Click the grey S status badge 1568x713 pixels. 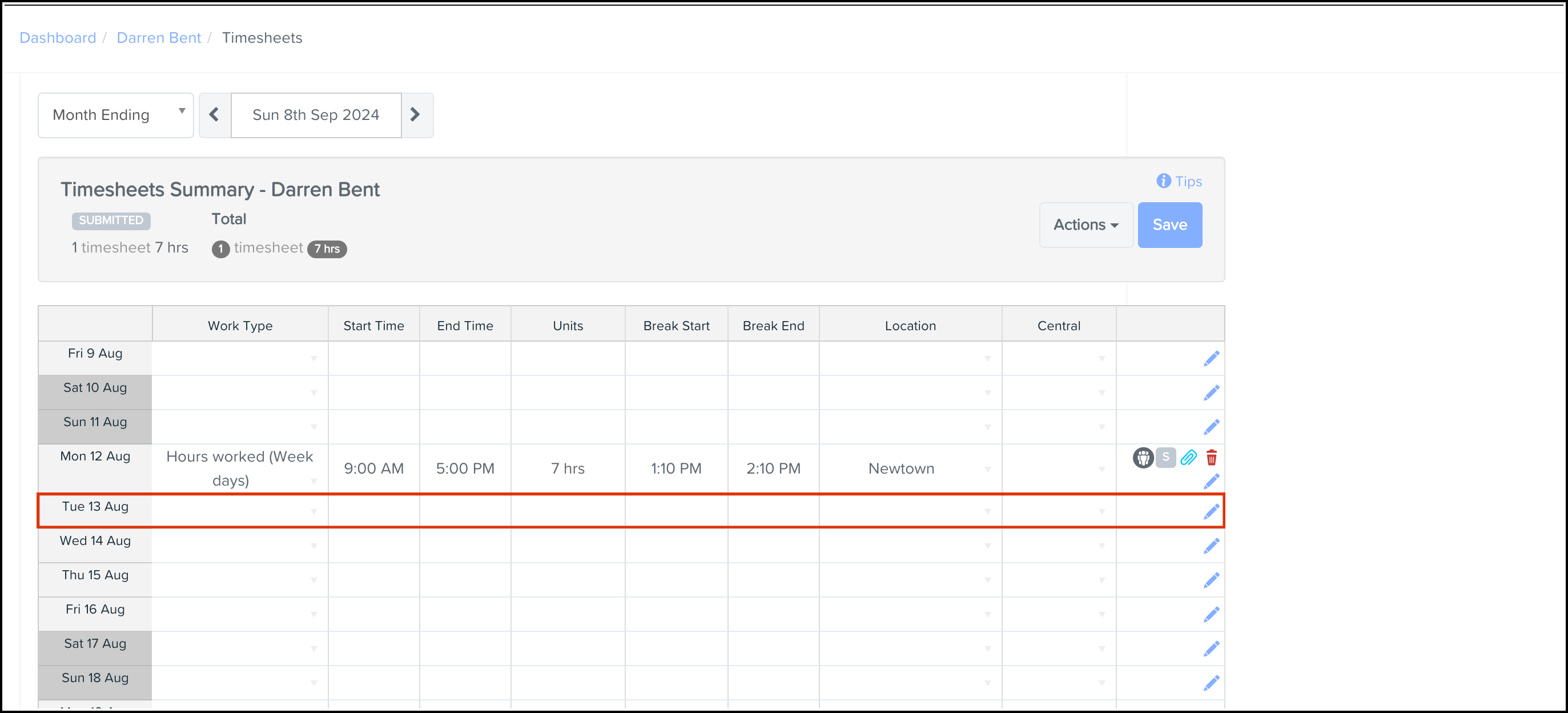1165,457
